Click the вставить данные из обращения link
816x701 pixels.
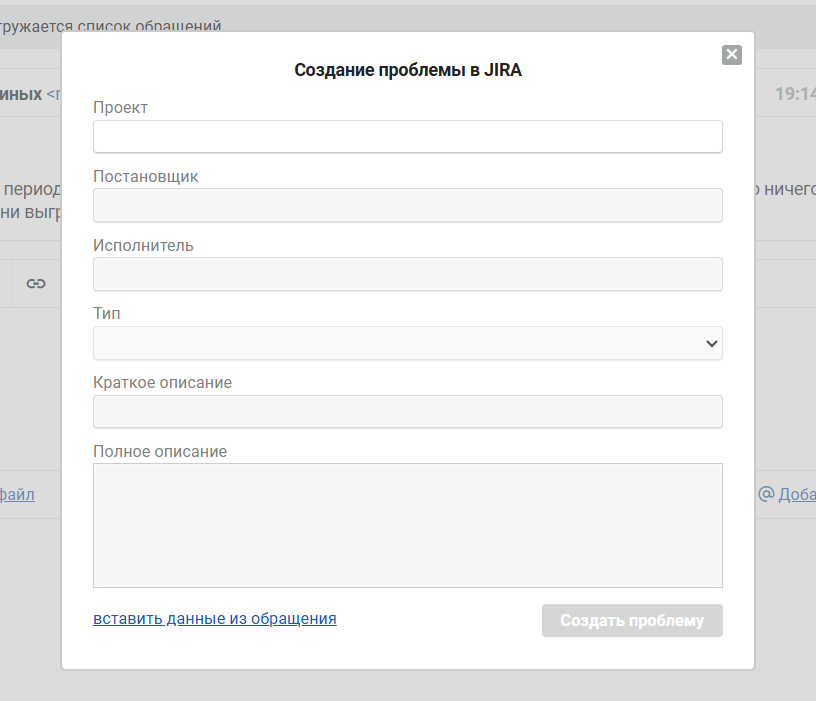click(214, 618)
